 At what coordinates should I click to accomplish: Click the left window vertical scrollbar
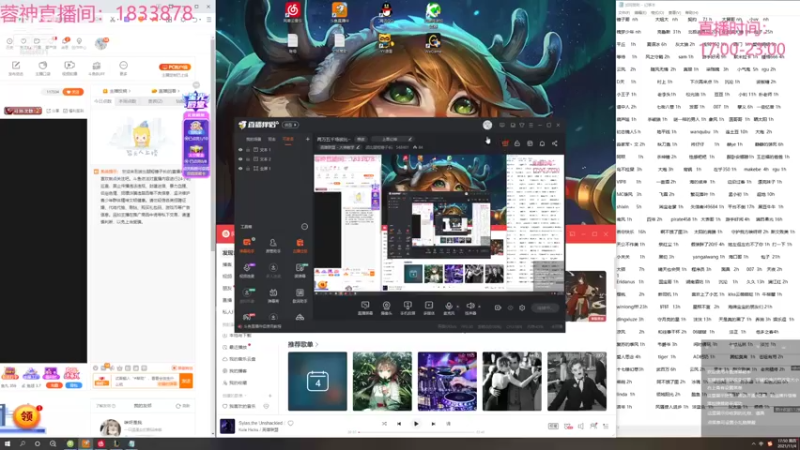coord(213,143)
